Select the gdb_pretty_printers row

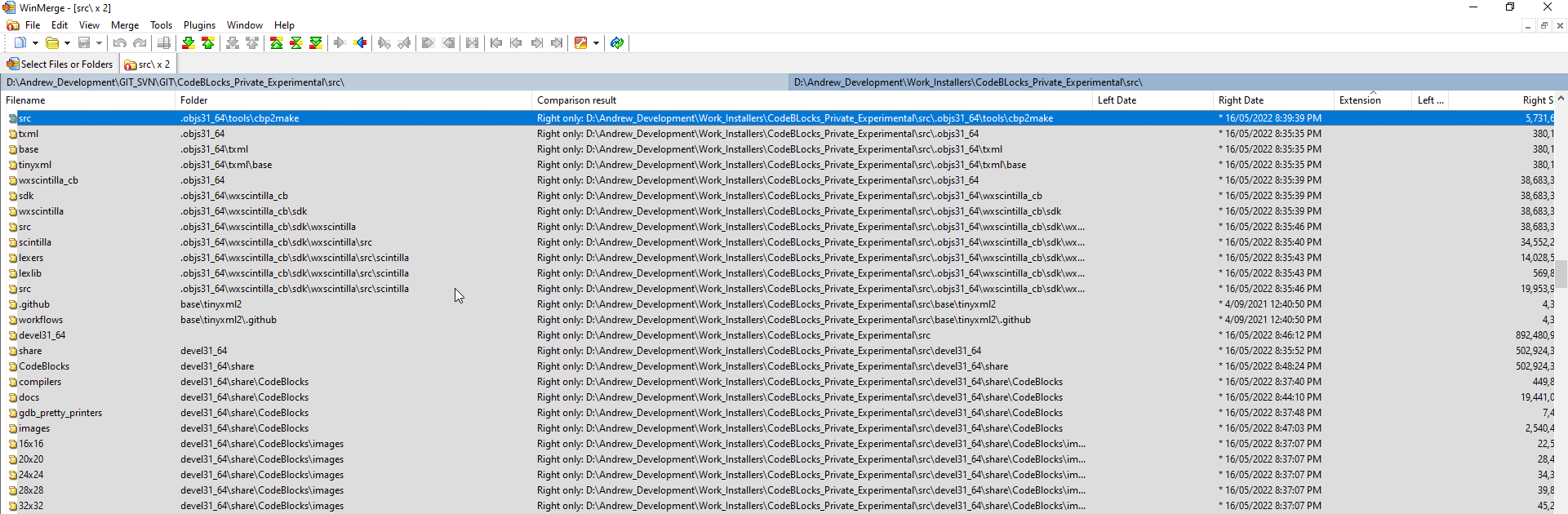[x=779, y=413]
